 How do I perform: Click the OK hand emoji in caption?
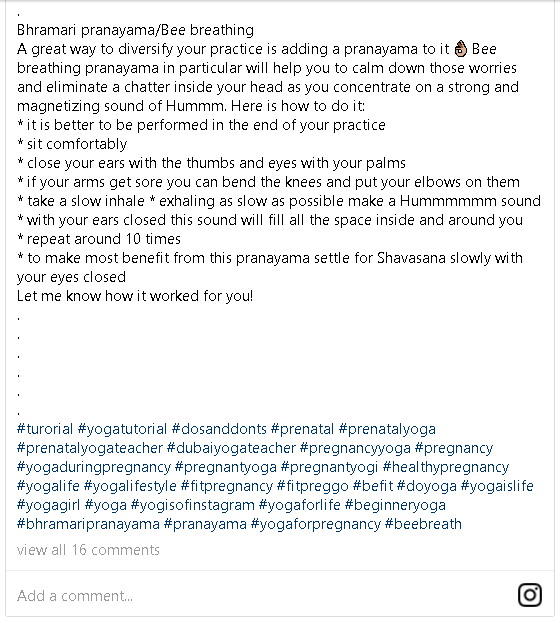pyautogui.click(x=461, y=48)
